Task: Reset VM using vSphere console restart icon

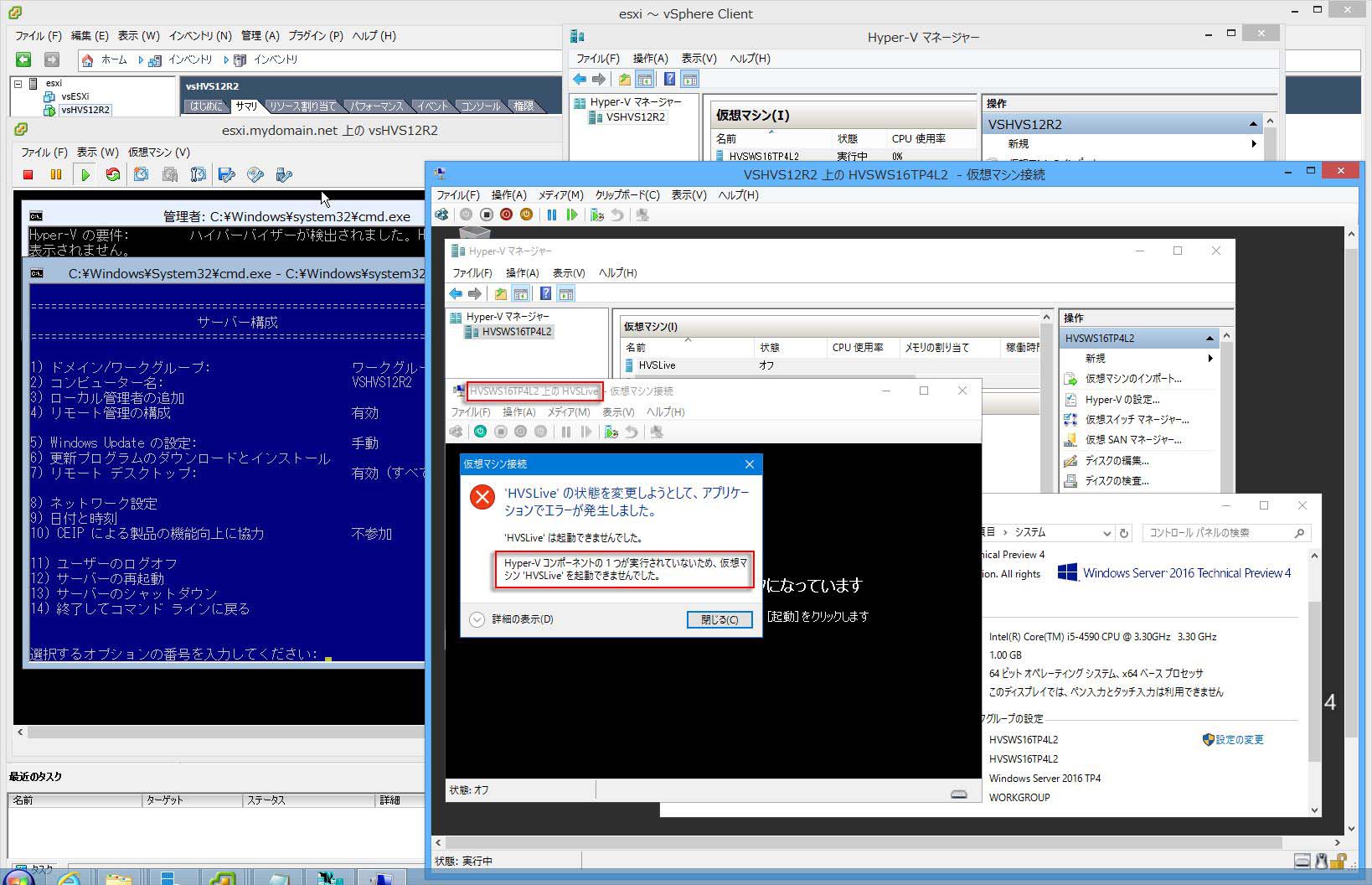Action: (x=112, y=174)
